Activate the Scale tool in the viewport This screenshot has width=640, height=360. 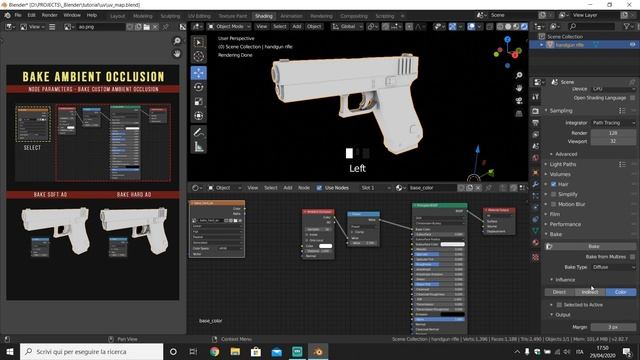point(199,102)
